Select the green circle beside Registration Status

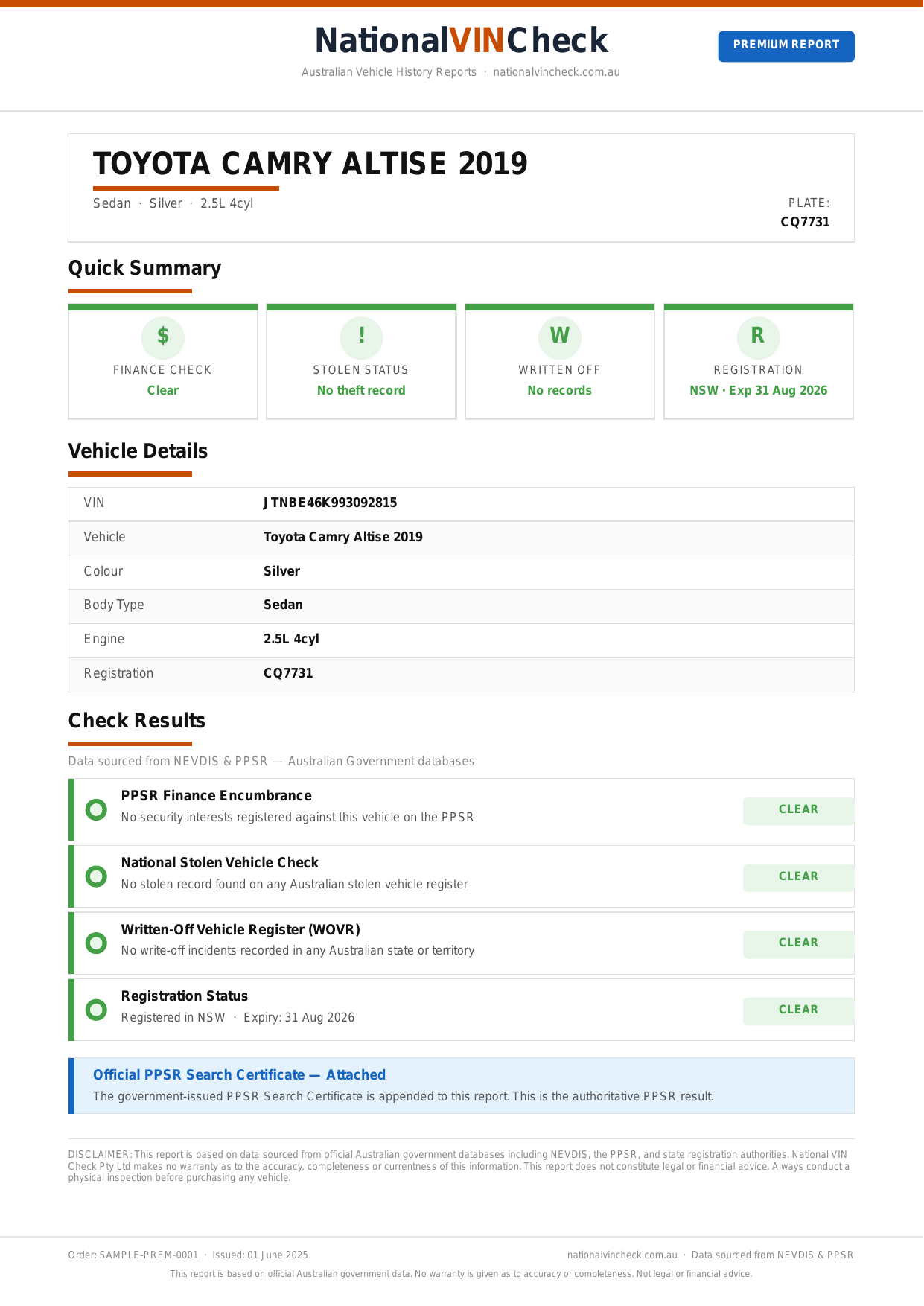click(x=96, y=1010)
